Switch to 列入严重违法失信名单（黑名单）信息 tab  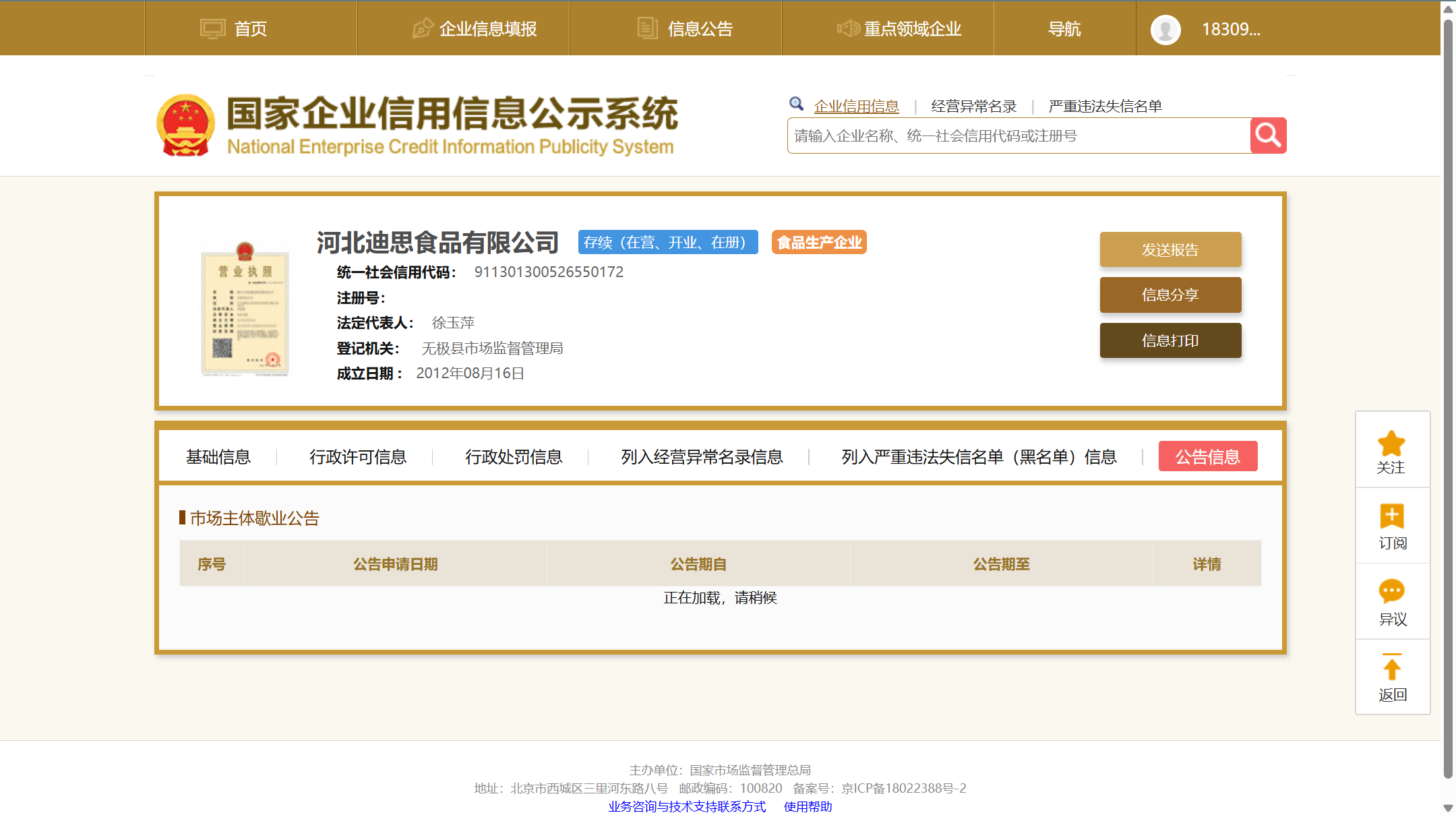coord(979,457)
